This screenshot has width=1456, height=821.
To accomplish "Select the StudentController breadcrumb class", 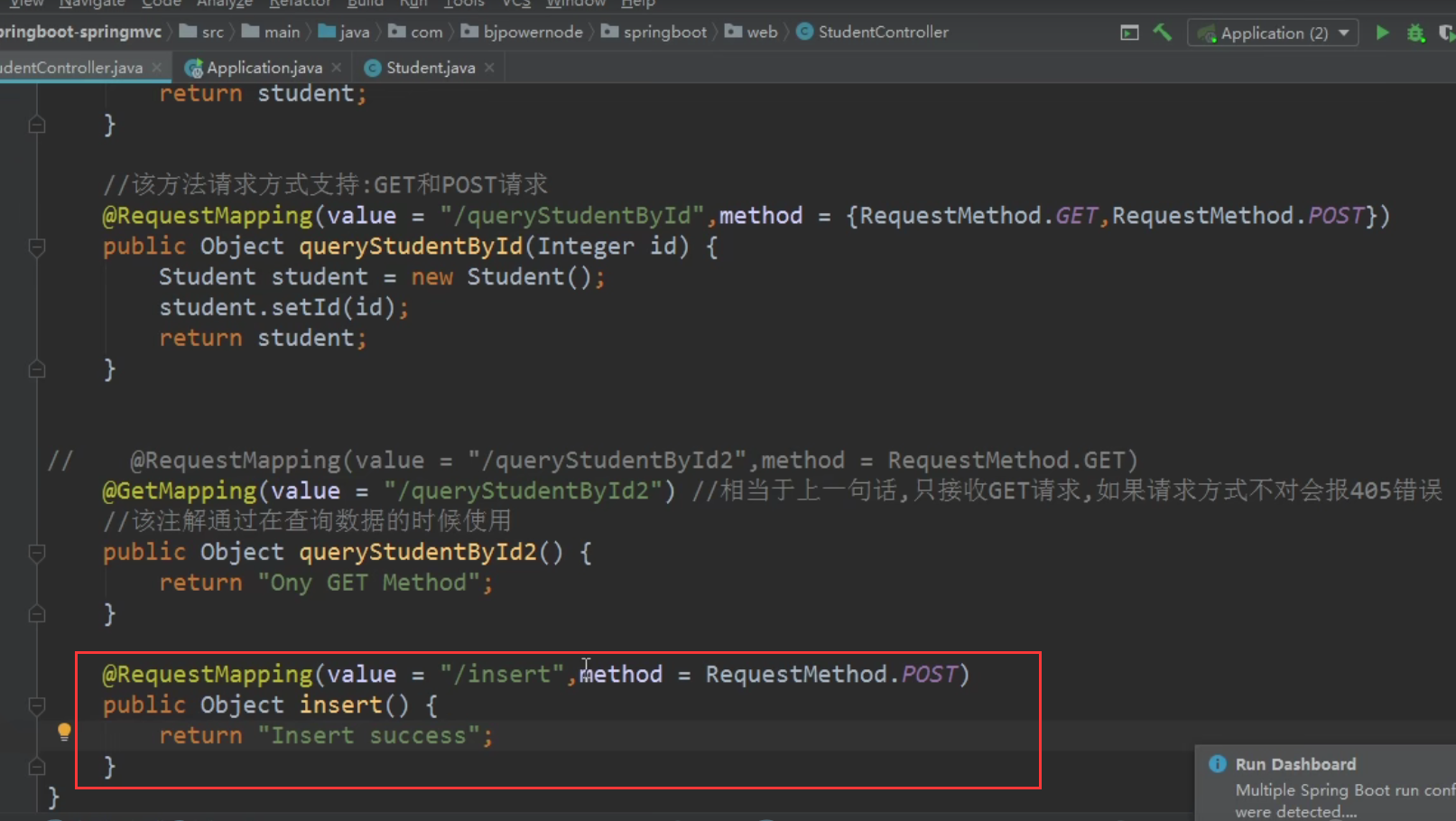I will pyautogui.click(x=872, y=33).
